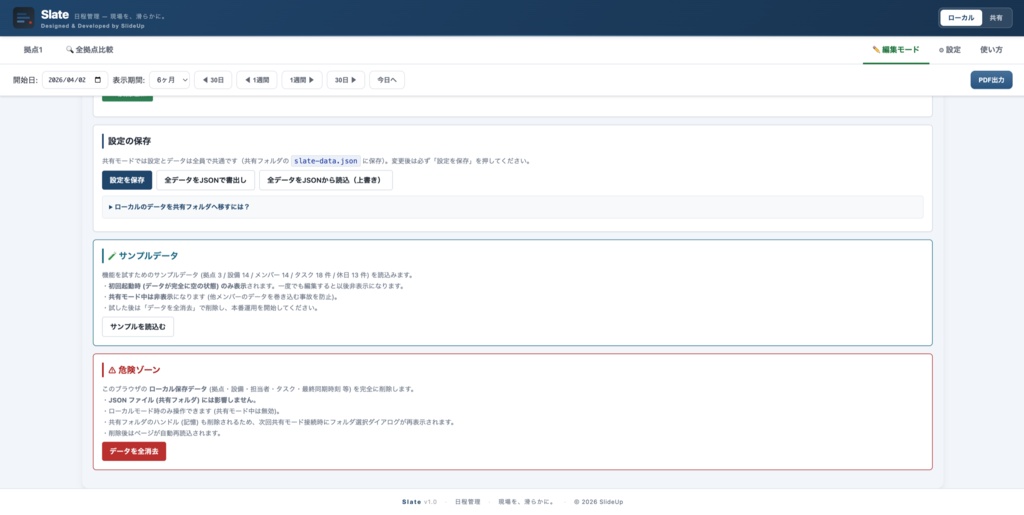Open the 表示期間 6ヶ月 dropdown
The image size is (1024, 515).
point(169,80)
